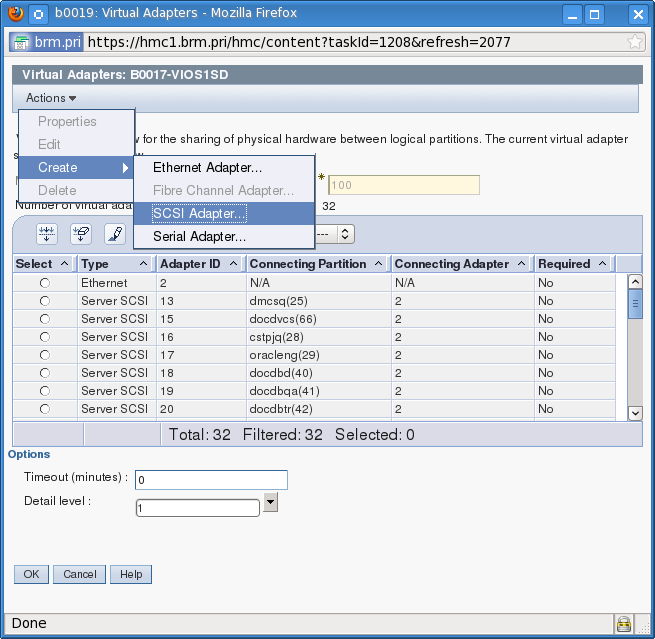Click the pencil edit sort icon
The image size is (655, 639).
115,233
